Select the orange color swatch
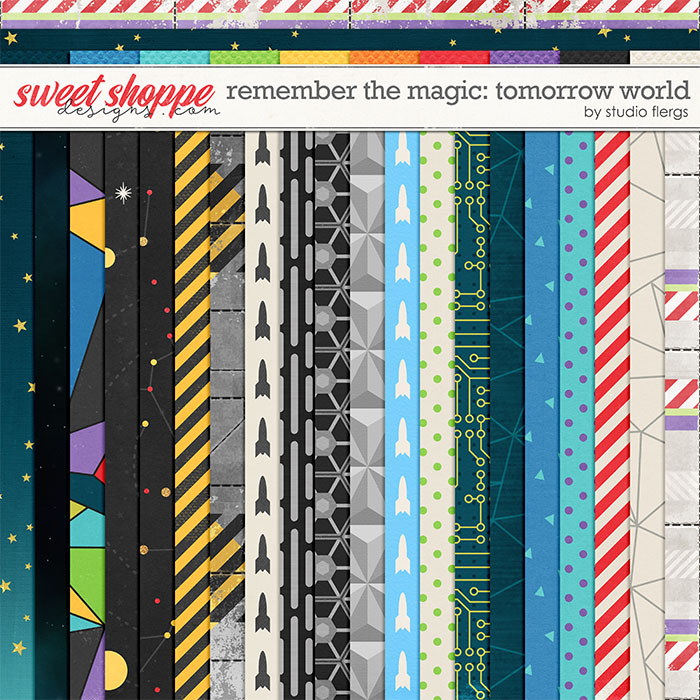 (385, 57)
